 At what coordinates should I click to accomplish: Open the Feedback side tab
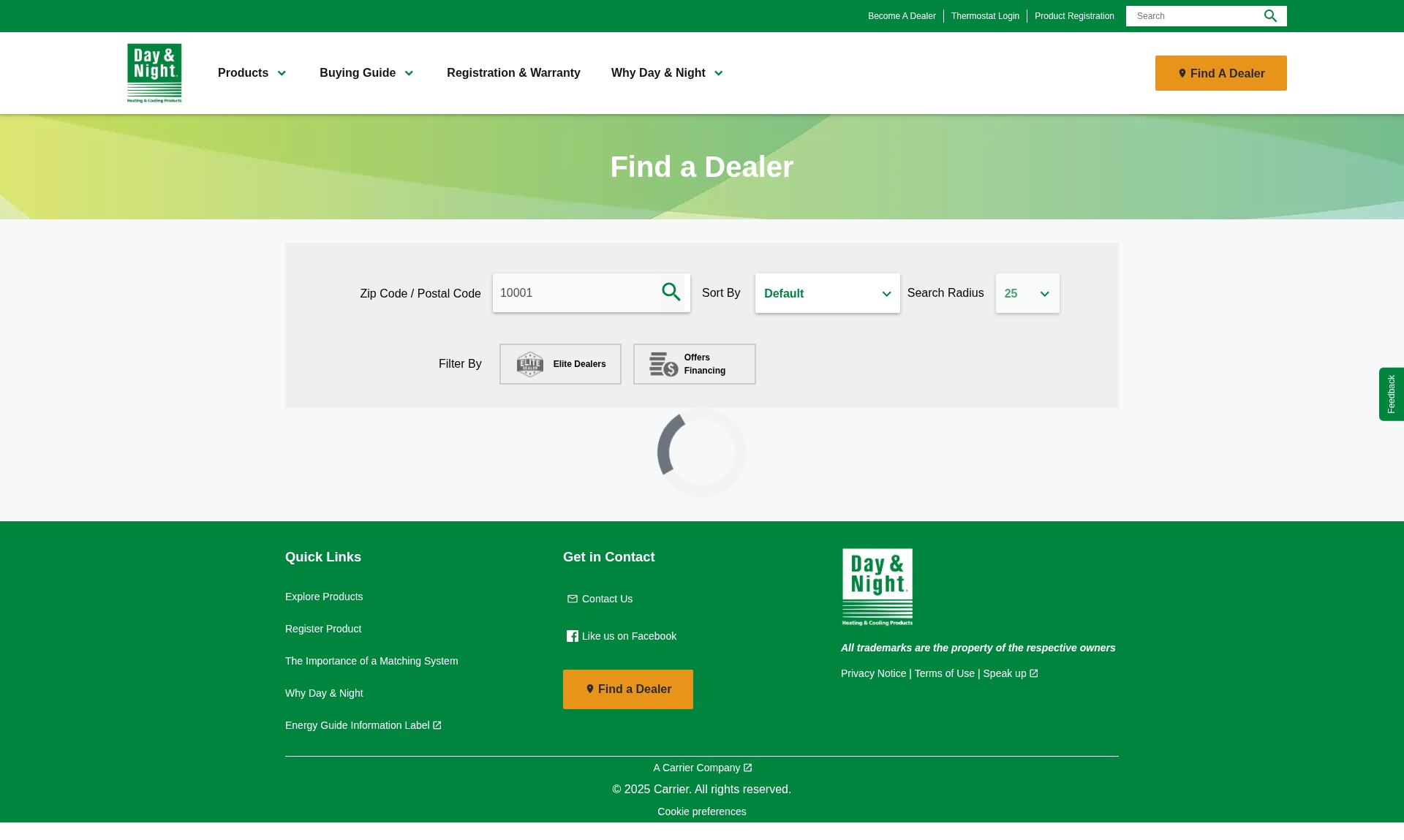[1392, 394]
